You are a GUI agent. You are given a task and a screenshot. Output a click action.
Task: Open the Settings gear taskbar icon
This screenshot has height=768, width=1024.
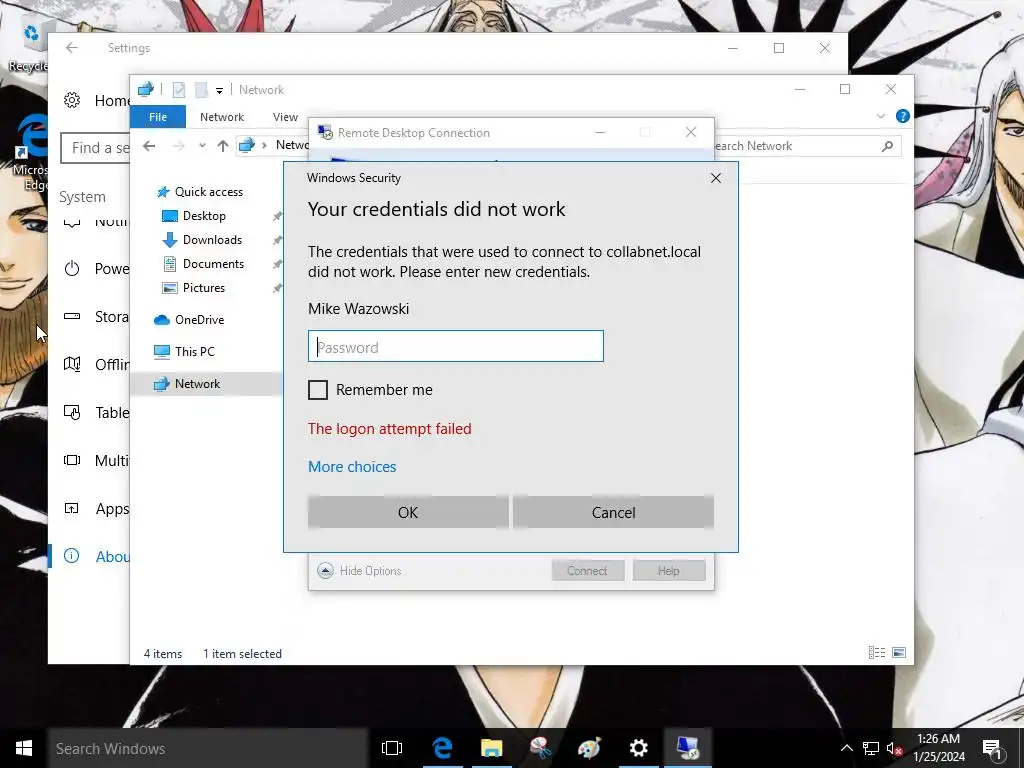point(638,748)
